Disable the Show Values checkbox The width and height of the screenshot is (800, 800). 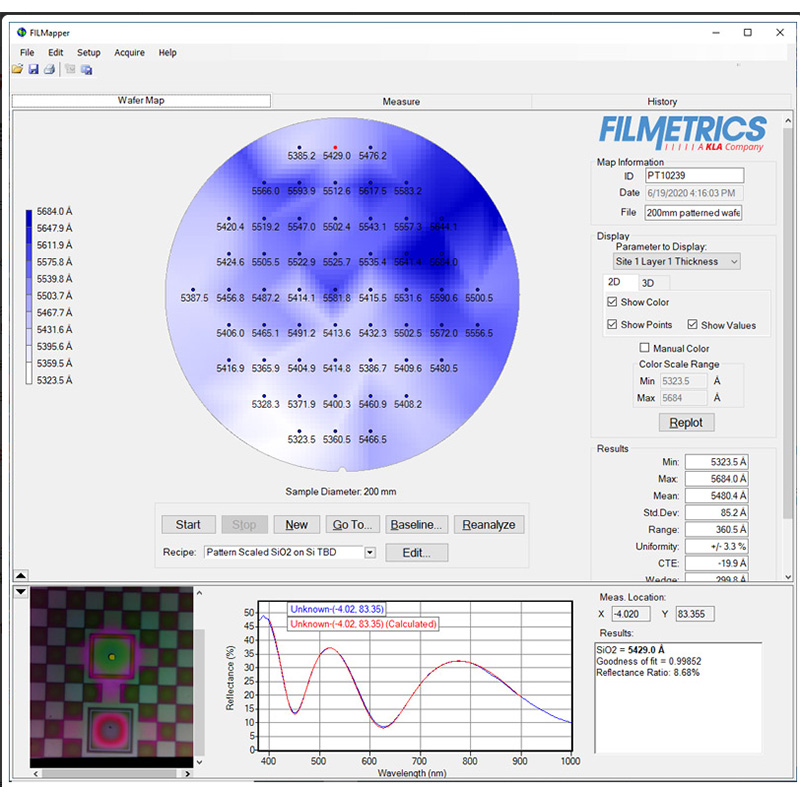coord(692,325)
